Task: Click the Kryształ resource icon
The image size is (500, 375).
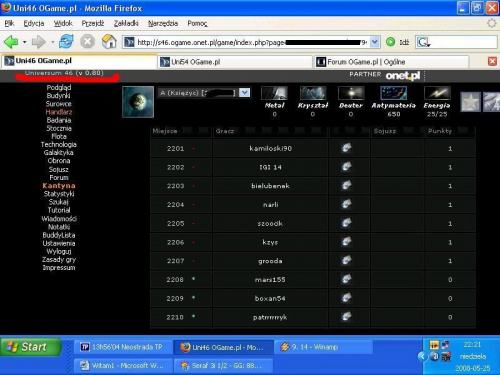Action: point(313,93)
